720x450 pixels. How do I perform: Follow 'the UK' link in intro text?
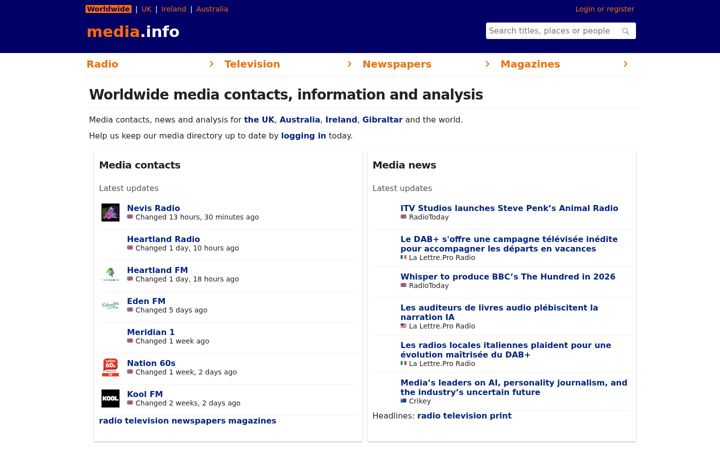pyautogui.click(x=259, y=120)
